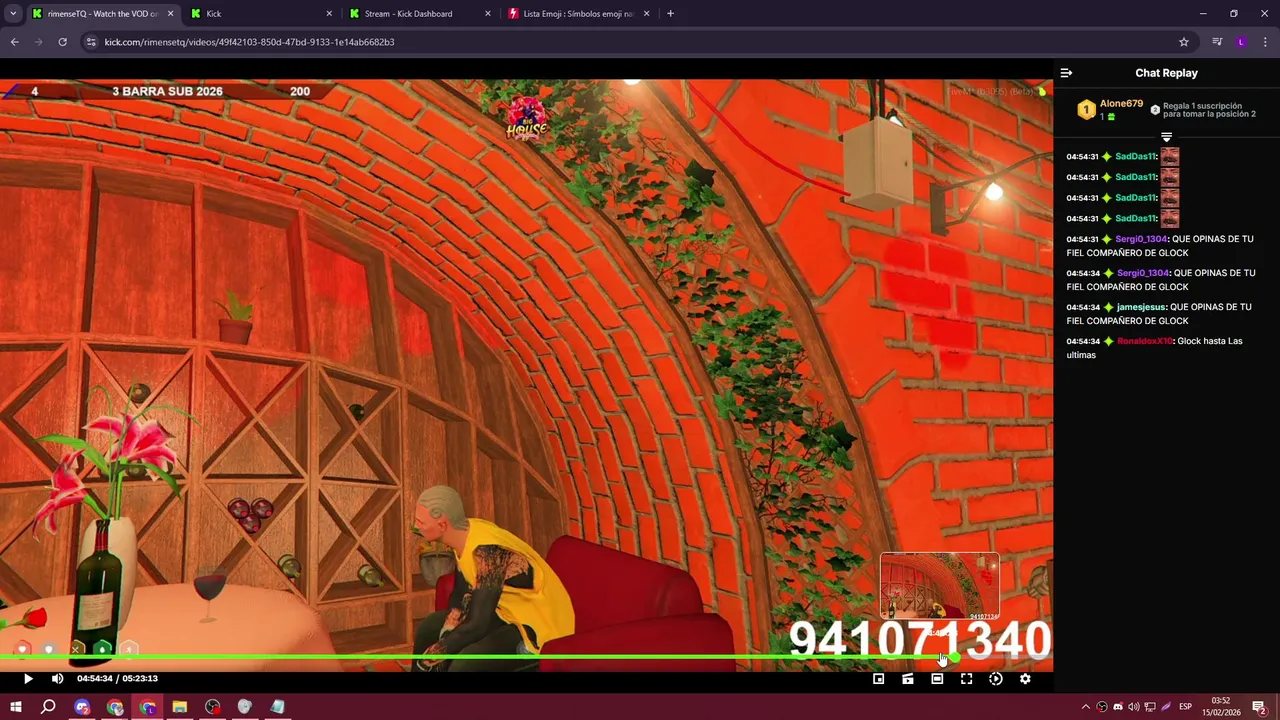Show hidden system tray icons

(1086, 707)
